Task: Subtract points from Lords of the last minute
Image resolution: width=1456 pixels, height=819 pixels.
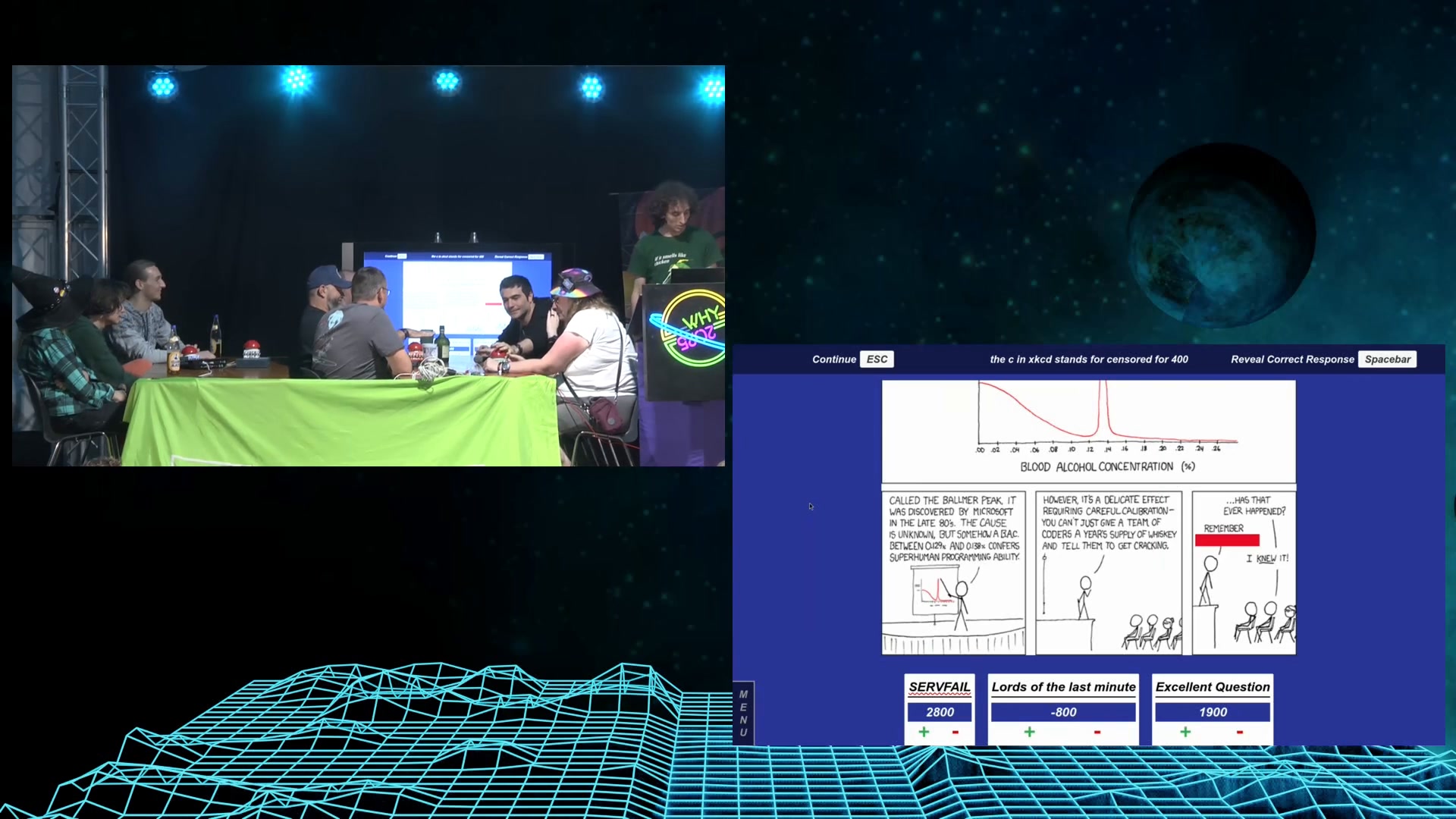Action: pos(1097,732)
